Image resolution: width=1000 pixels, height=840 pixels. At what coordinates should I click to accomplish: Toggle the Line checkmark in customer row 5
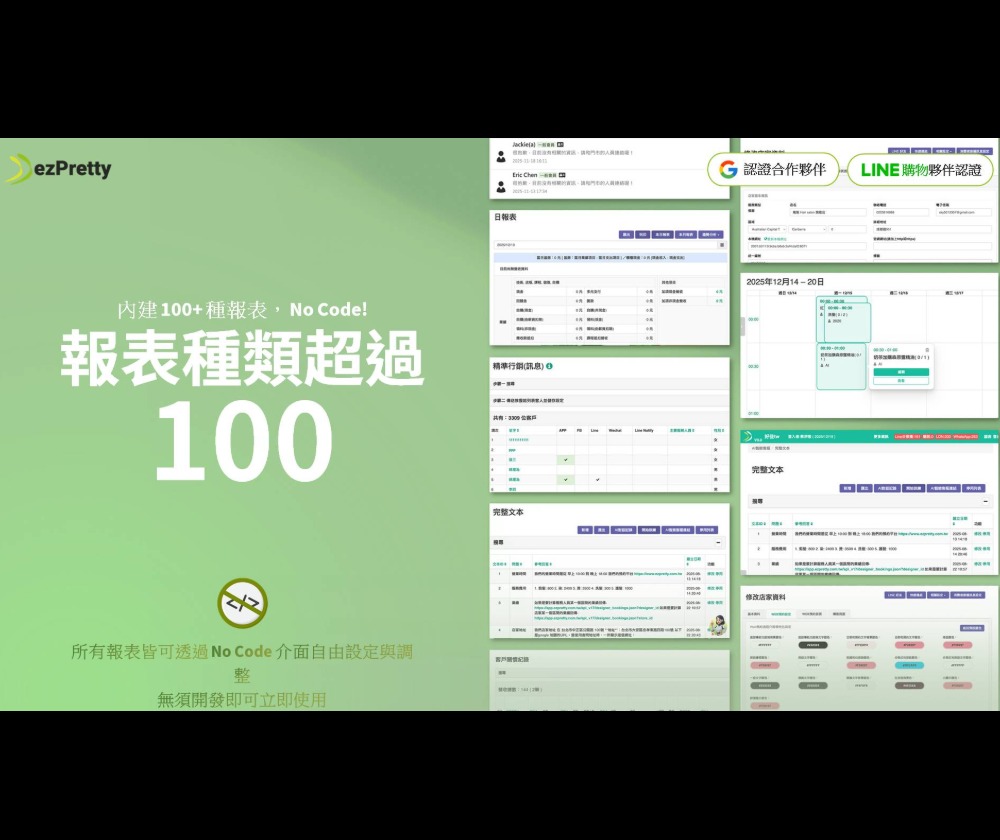click(x=597, y=480)
